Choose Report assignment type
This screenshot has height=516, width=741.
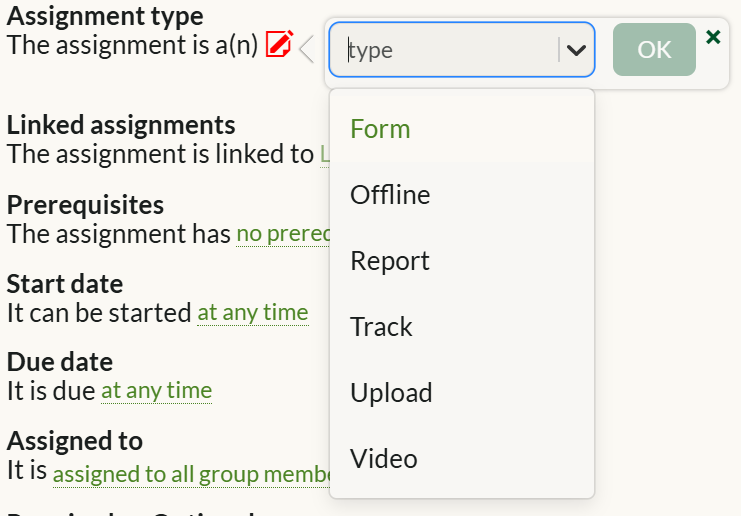coord(462,261)
